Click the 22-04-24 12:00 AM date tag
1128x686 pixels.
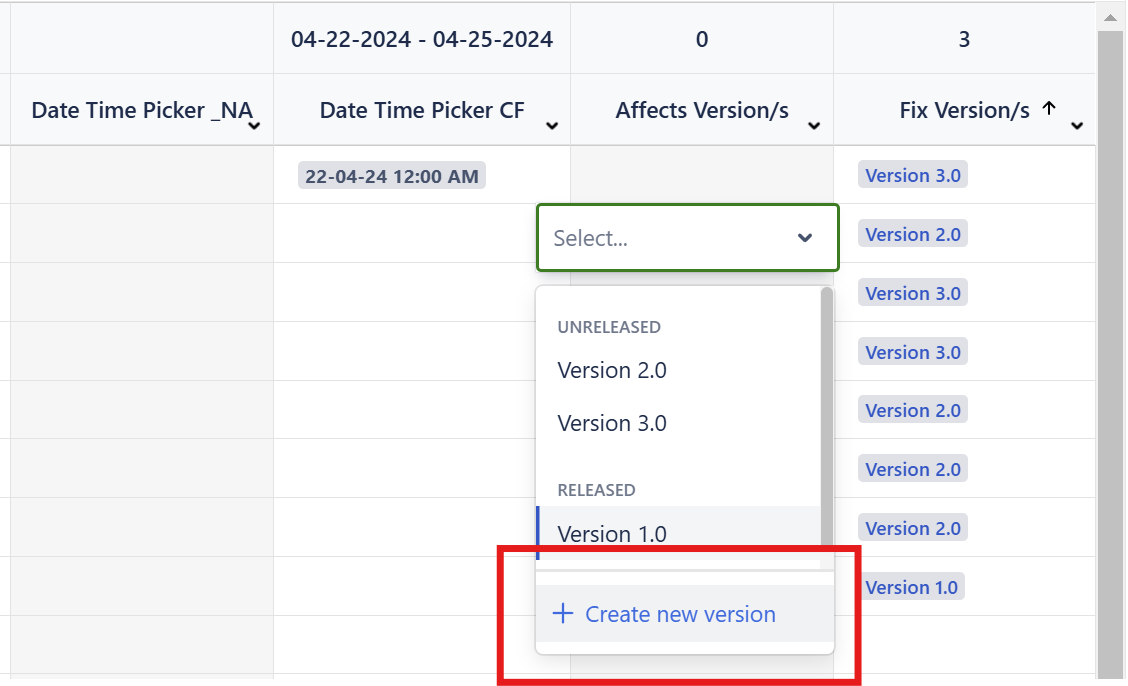click(x=392, y=177)
